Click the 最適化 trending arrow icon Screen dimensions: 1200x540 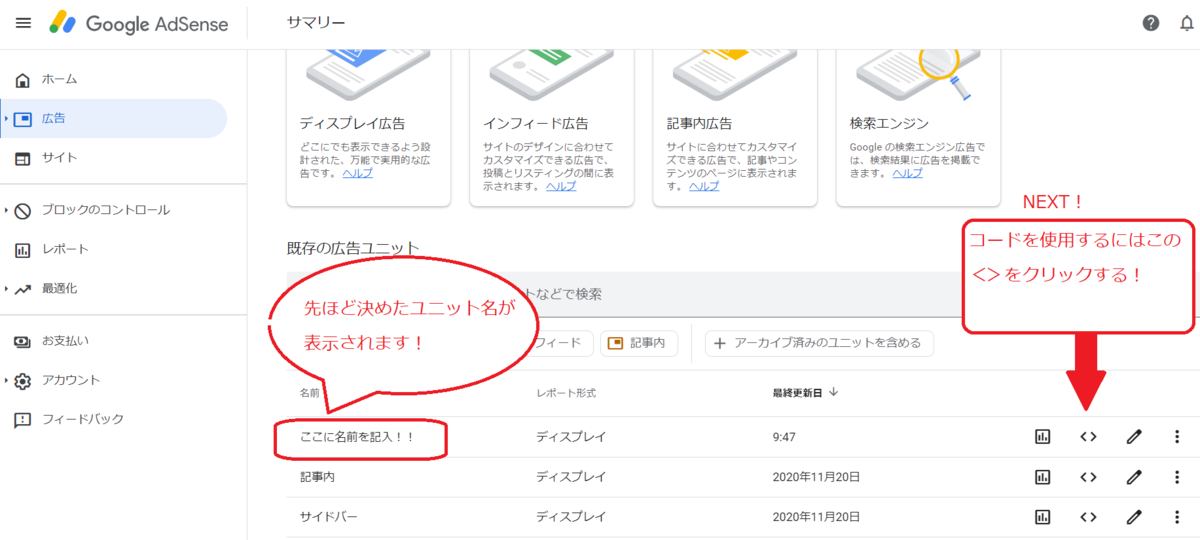pyautogui.click(x=23, y=289)
